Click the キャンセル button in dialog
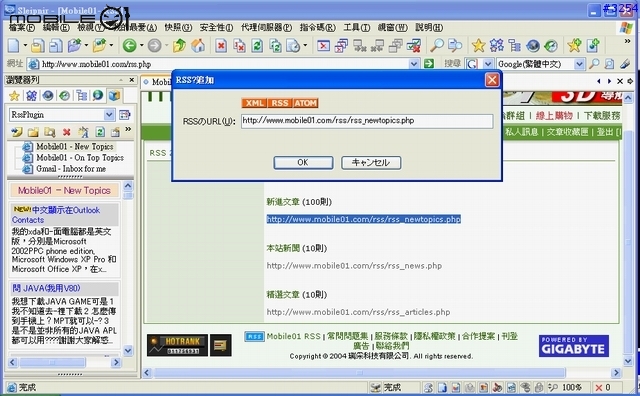 [371, 162]
